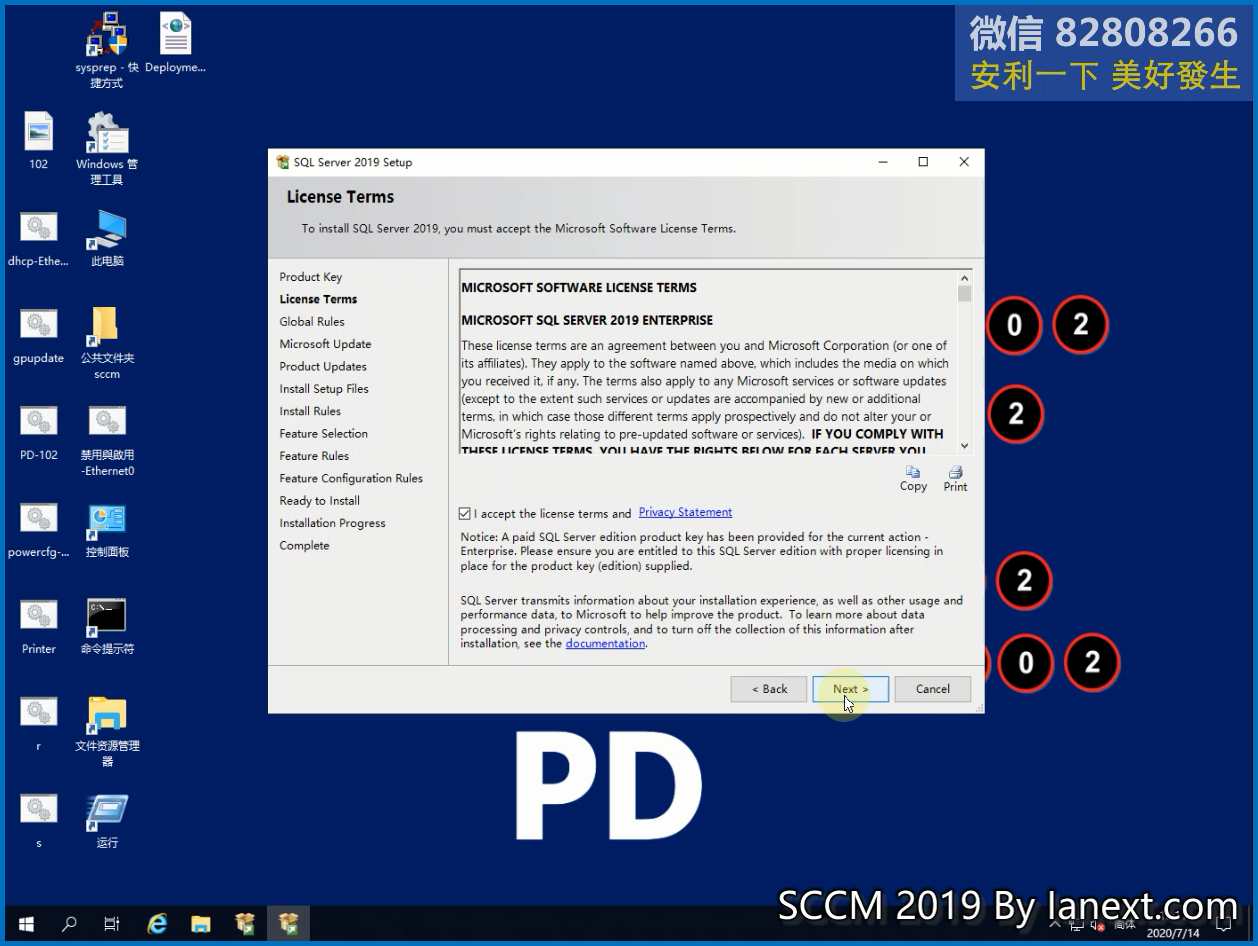This screenshot has width=1258, height=946.
Task: Maximize the SQL Server 2019 Setup window
Action: coord(923,162)
